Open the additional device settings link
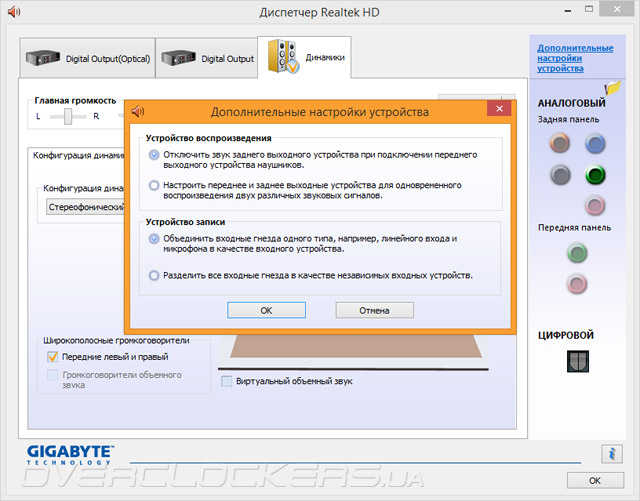Image resolution: width=640 pixels, height=501 pixels. tap(575, 58)
